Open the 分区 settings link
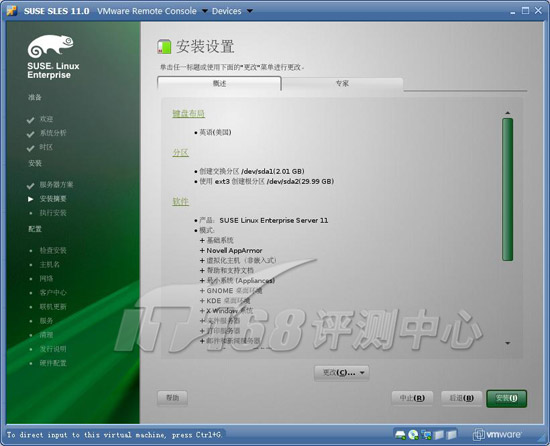Viewport: 550px width, 446px height. click(x=181, y=153)
